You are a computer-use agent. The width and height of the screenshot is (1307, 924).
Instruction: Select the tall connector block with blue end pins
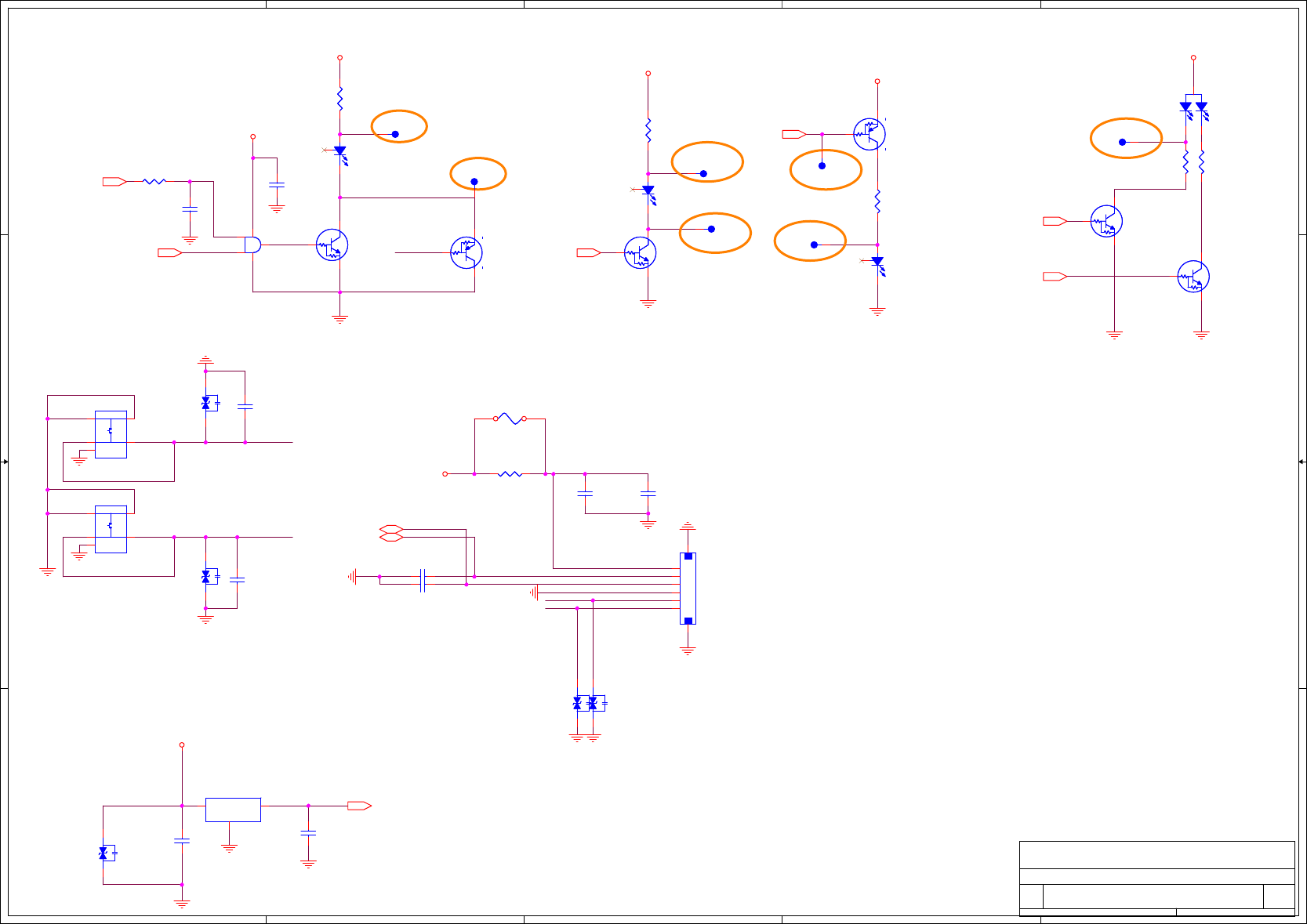click(x=688, y=589)
